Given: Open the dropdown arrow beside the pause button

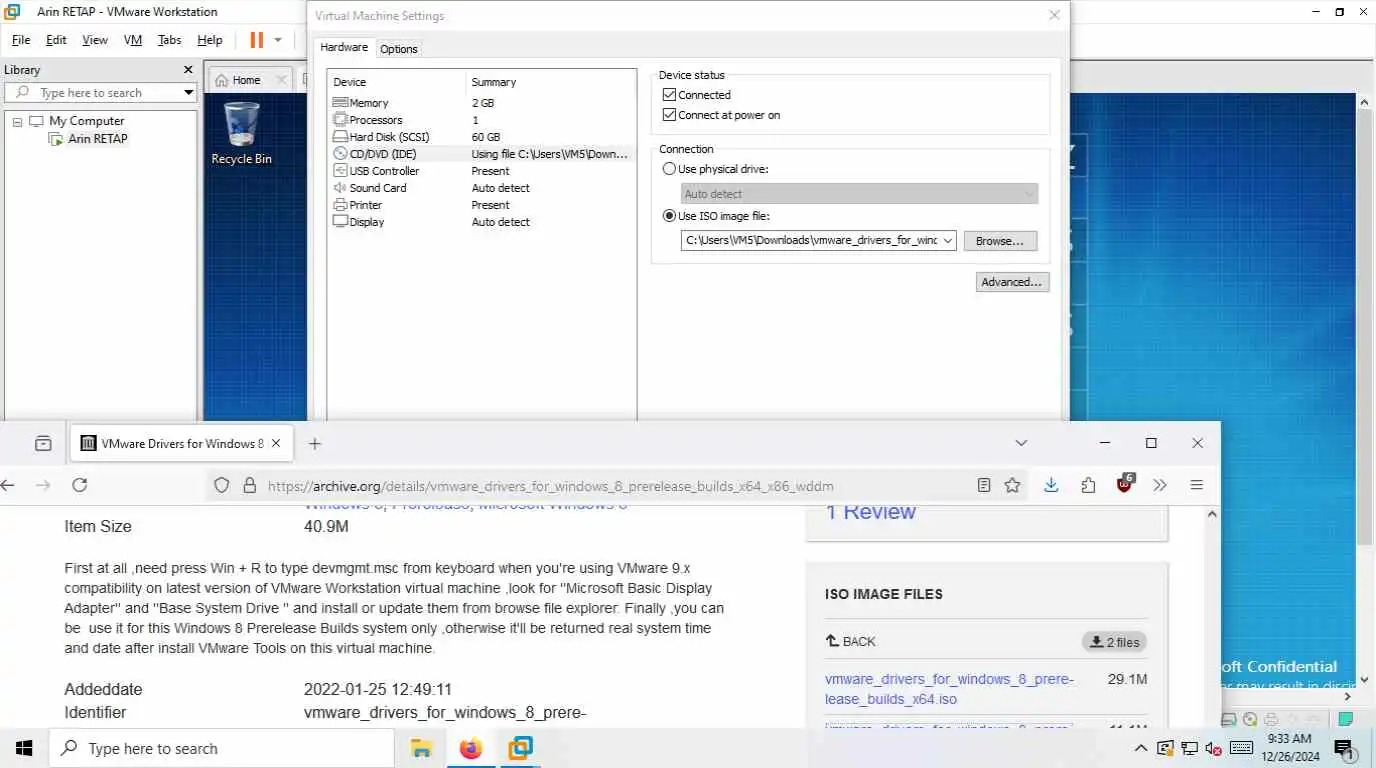Looking at the screenshot, I should (x=278, y=40).
